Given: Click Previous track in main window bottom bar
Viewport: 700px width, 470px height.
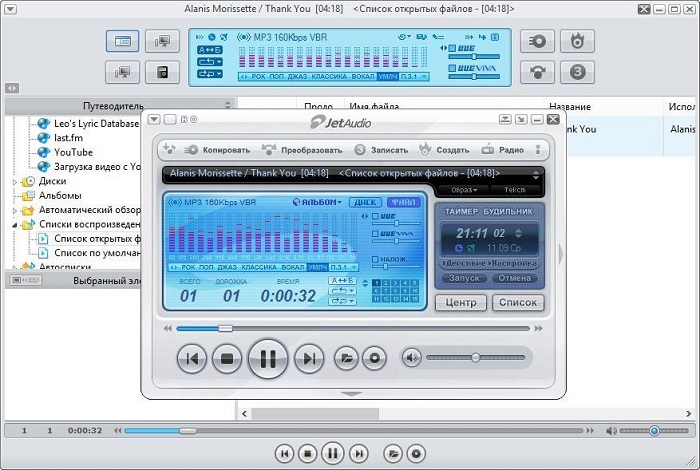Looking at the screenshot, I should 284,454.
